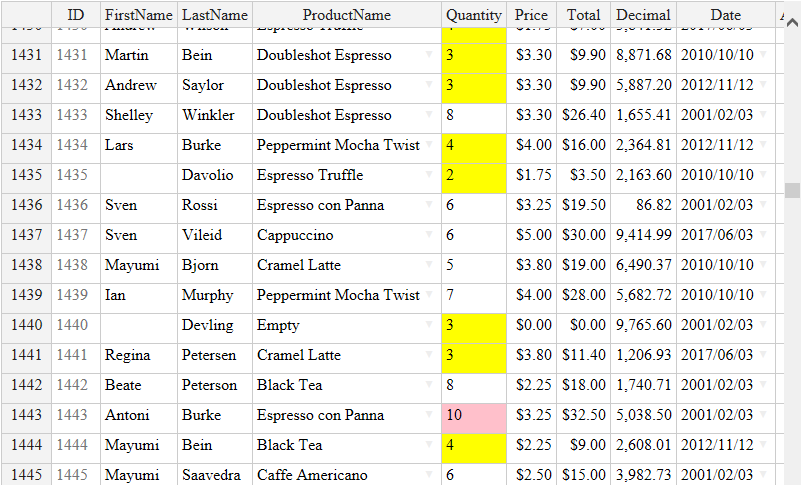Expand Date dropdown arrow in row 1440
The width and height of the screenshot is (802, 485).
click(x=763, y=324)
